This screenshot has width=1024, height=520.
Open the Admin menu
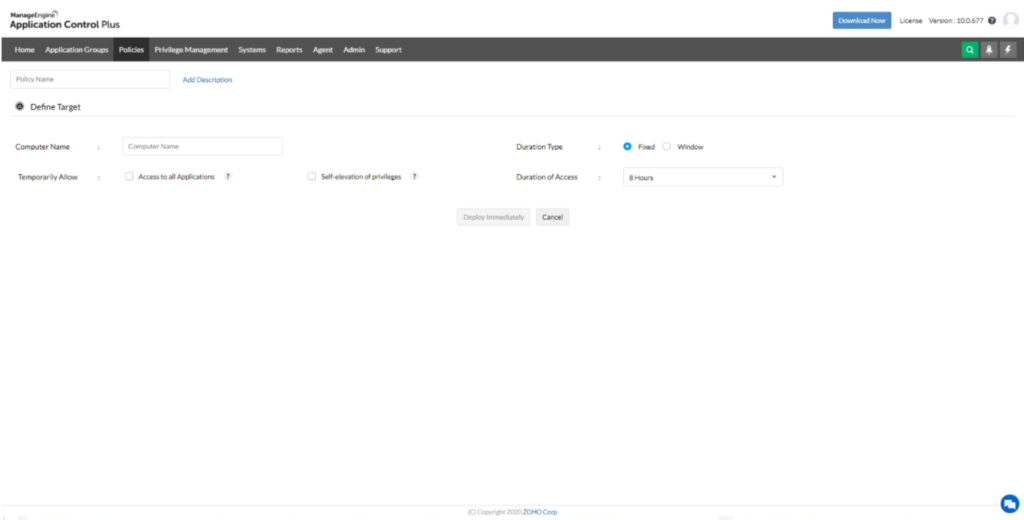[354, 50]
